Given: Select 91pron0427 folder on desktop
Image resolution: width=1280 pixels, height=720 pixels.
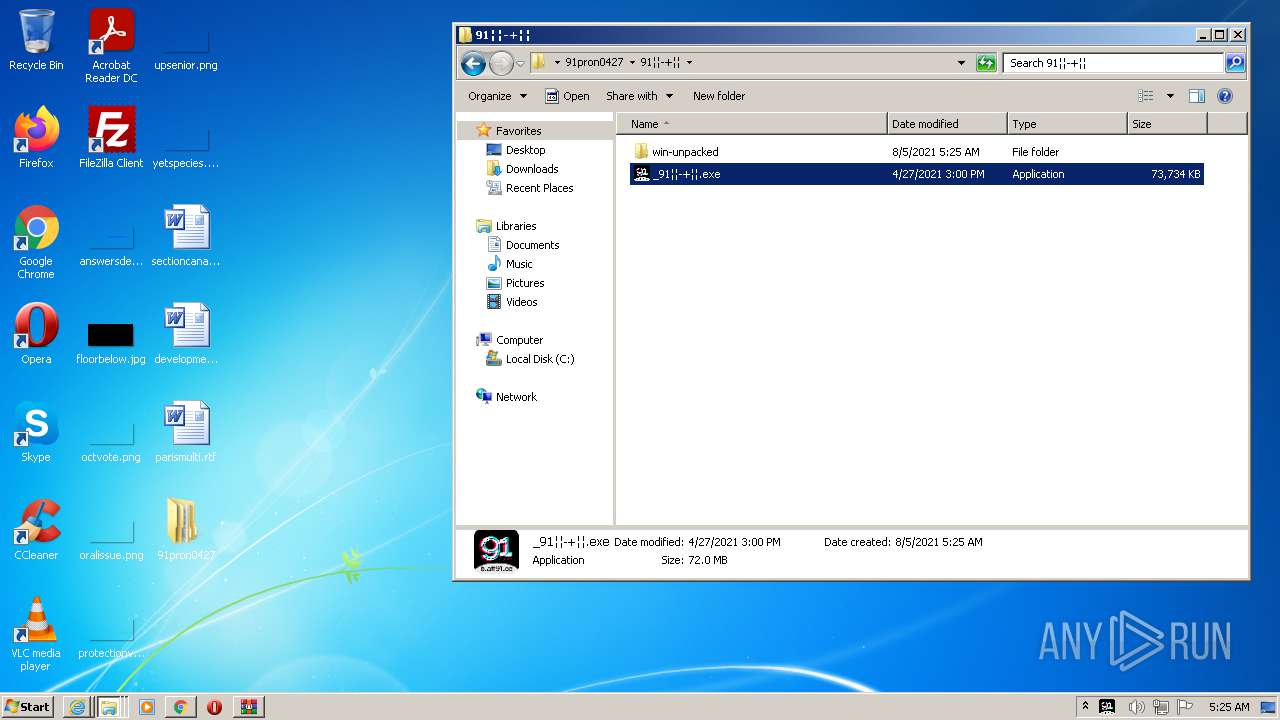Looking at the screenshot, I should point(186,530).
